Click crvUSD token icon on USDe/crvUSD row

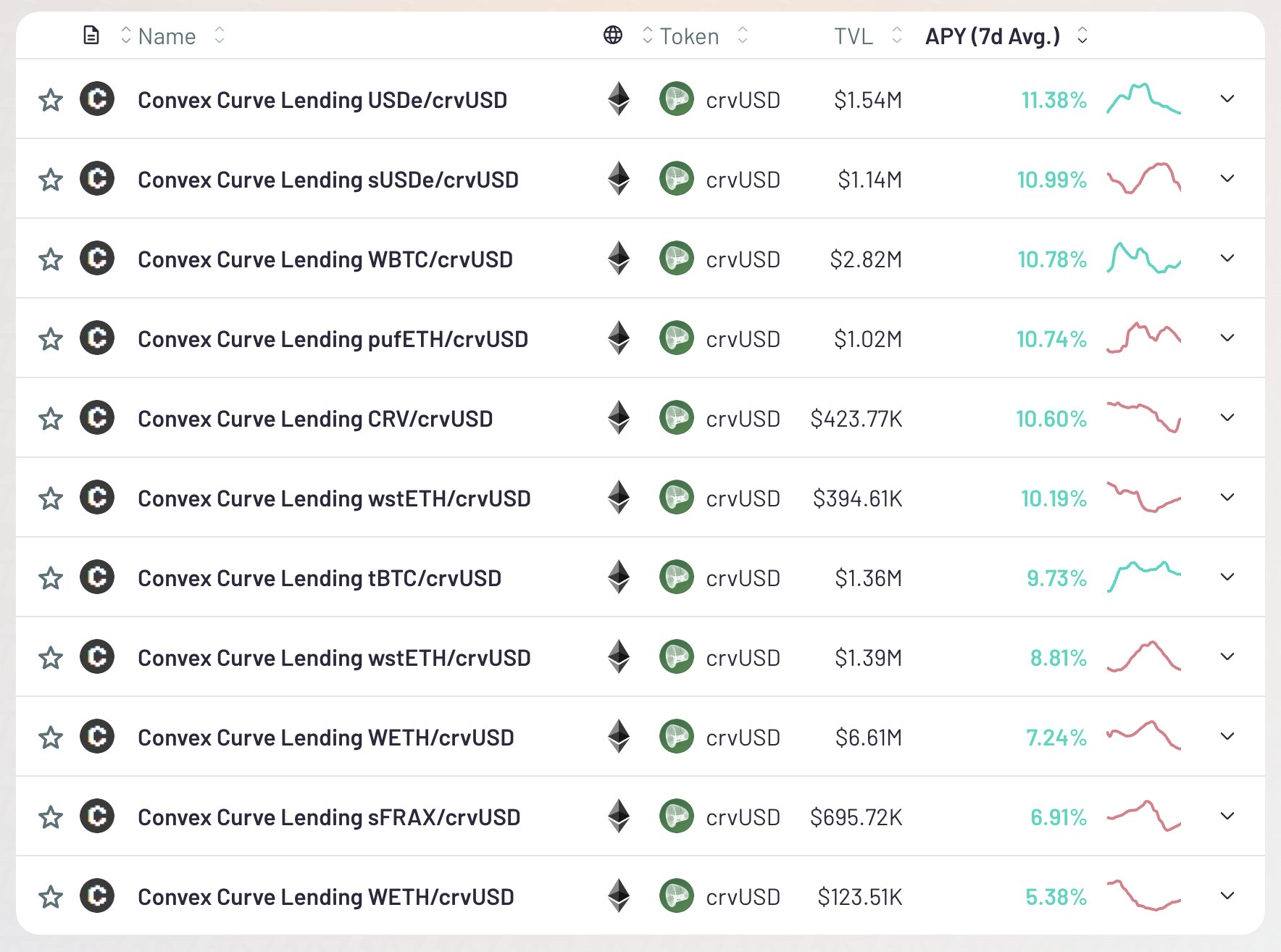pyautogui.click(x=677, y=99)
